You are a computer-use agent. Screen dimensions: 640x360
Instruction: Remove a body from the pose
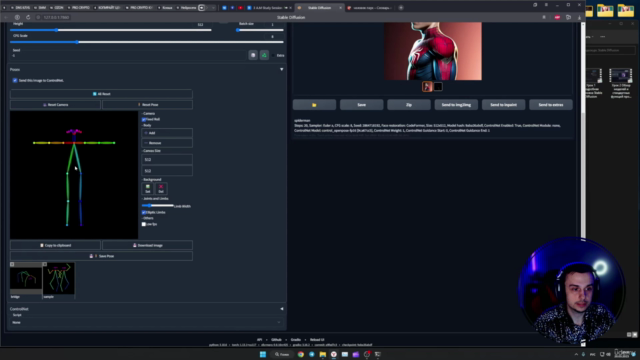[x=167, y=143]
